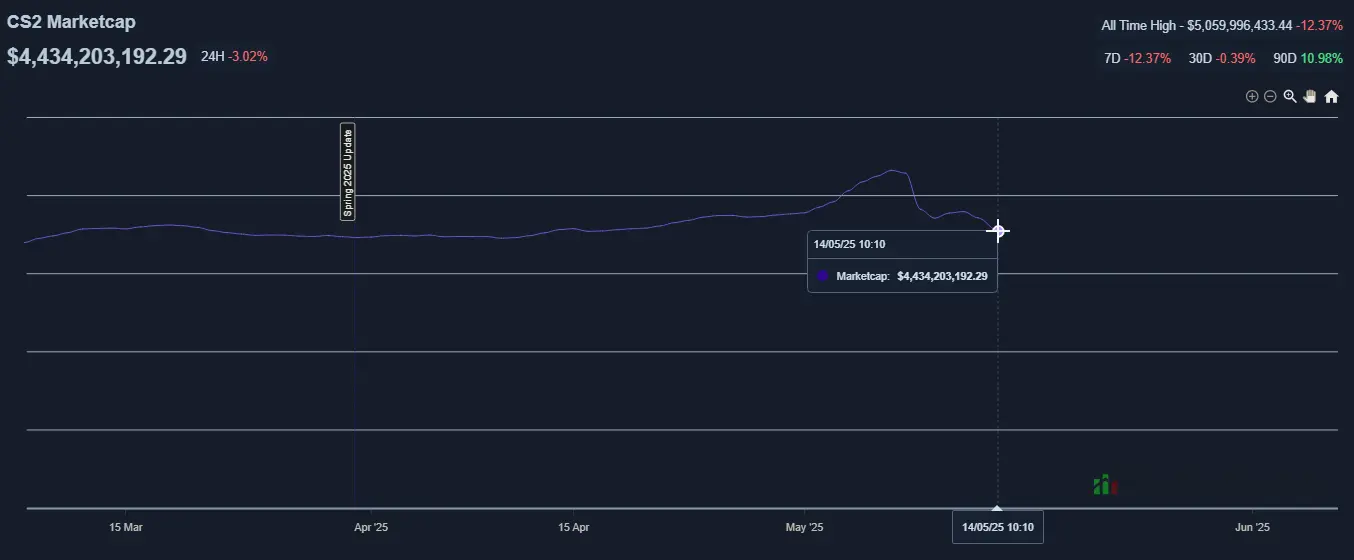The width and height of the screenshot is (1354, 560).
Task: Click the 90D 10.98% change stat
Action: coord(1308,58)
